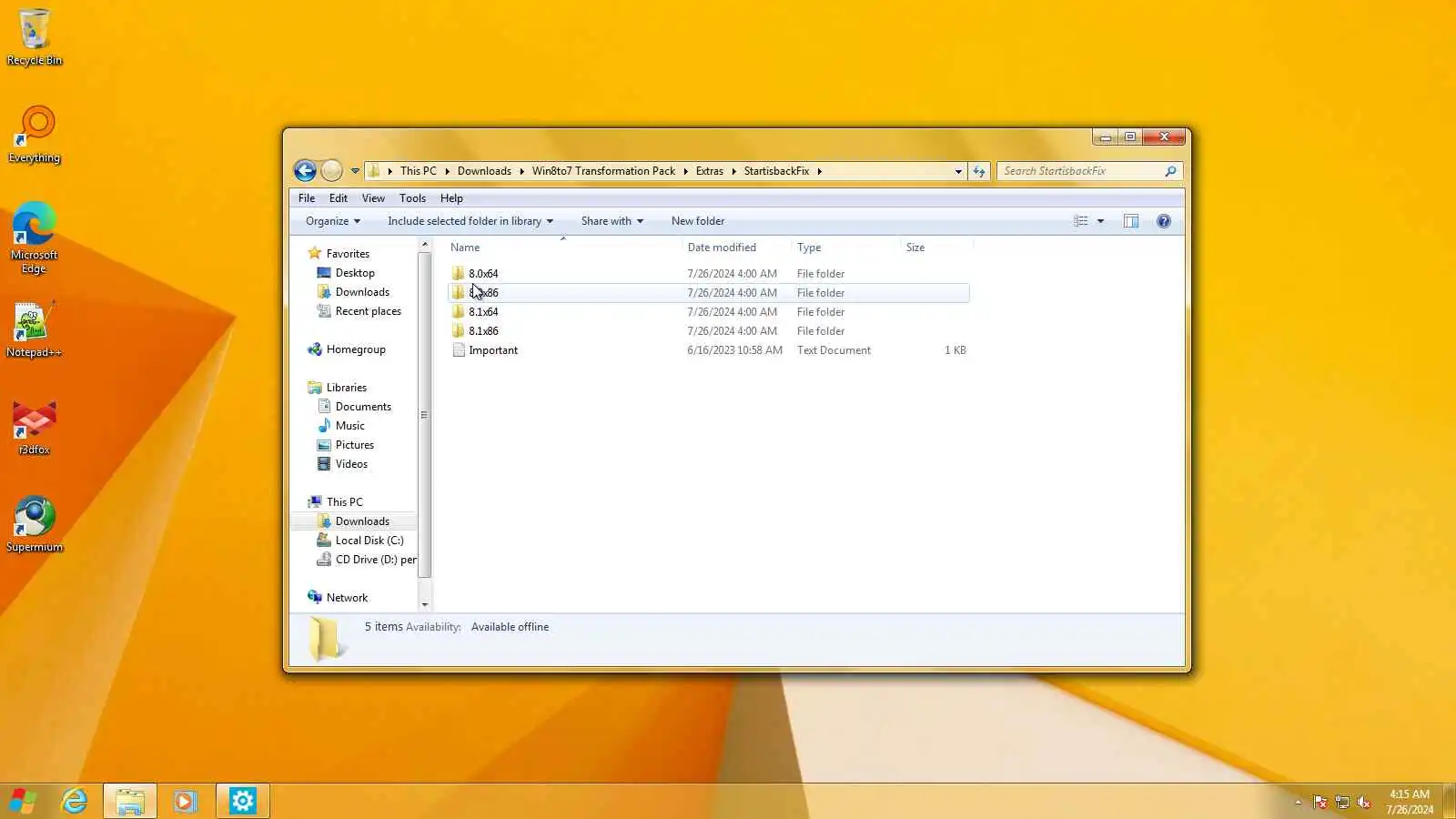
Task: Sort by Date modified column header
Action: pos(736,248)
